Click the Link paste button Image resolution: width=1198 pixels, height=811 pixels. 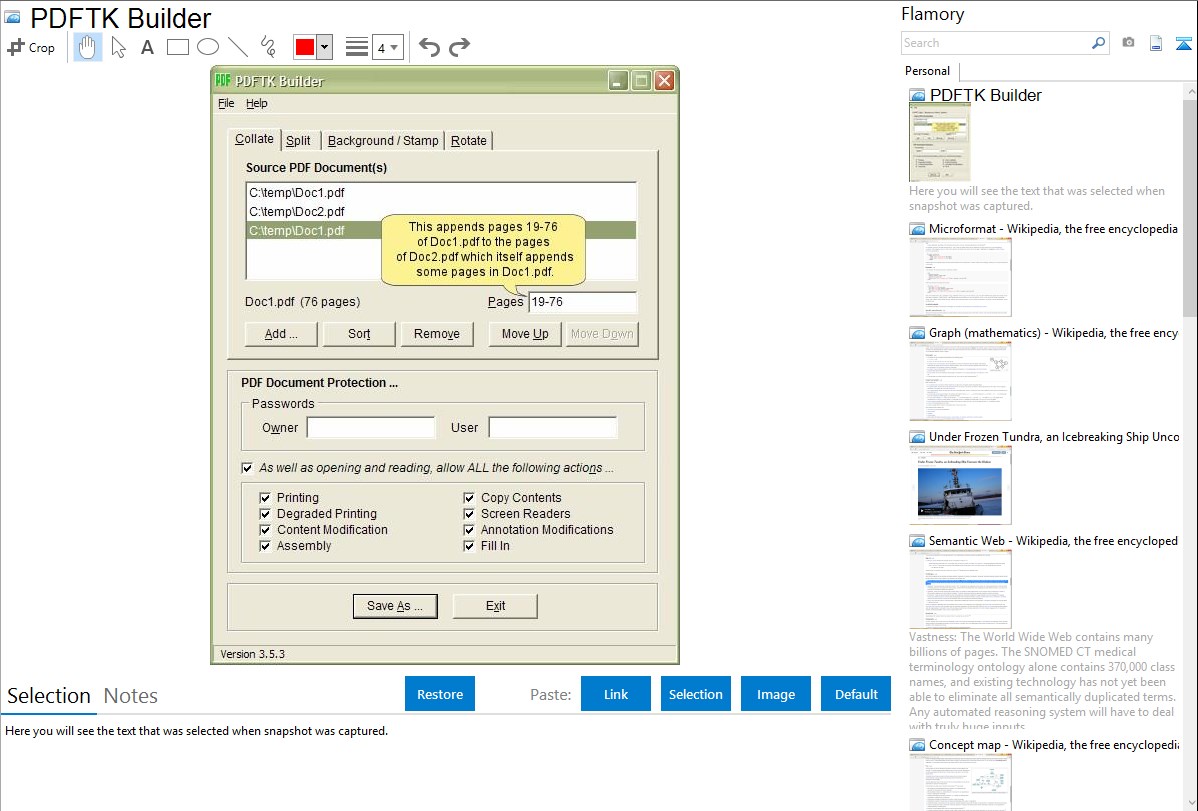pyautogui.click(x=616, y=694)
